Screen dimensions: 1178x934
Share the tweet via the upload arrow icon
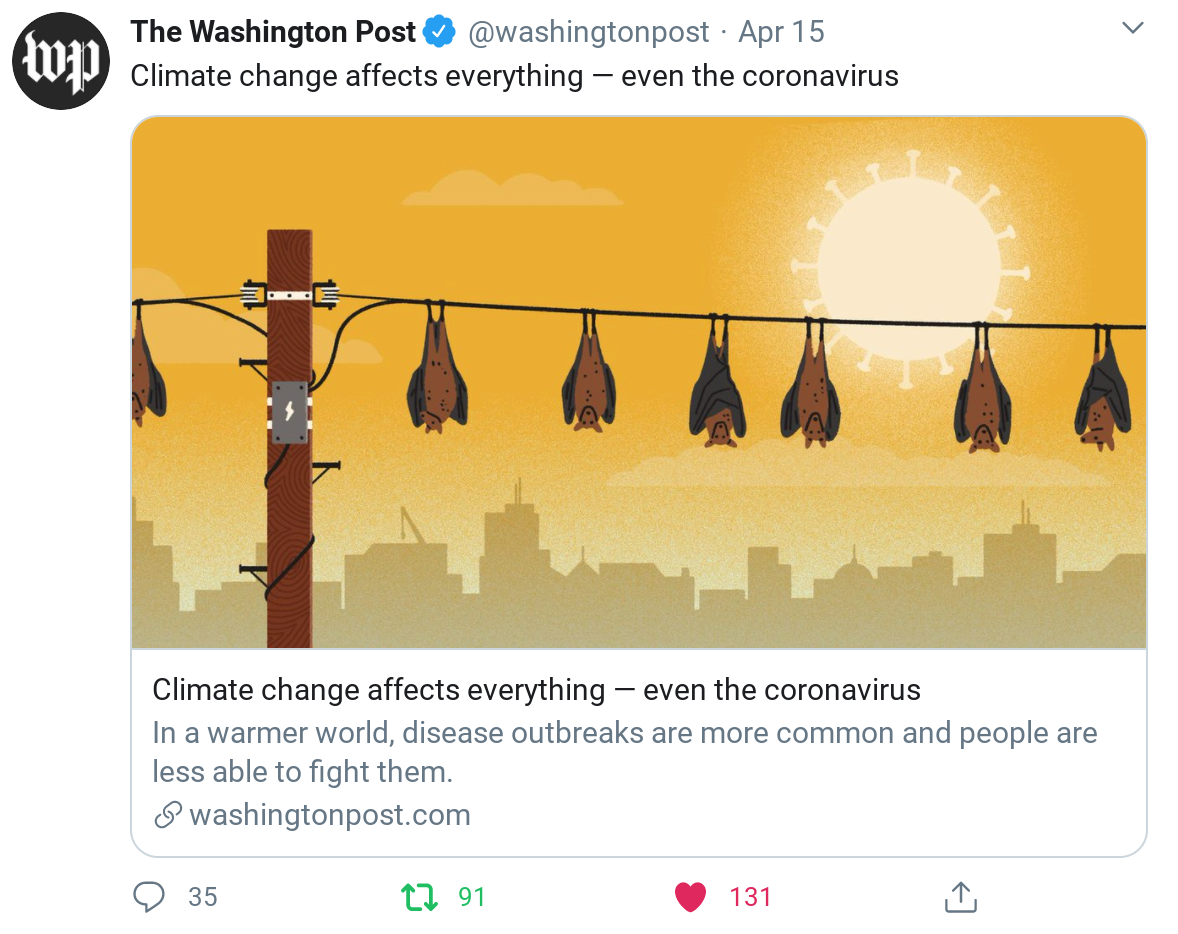click(960, 896)
